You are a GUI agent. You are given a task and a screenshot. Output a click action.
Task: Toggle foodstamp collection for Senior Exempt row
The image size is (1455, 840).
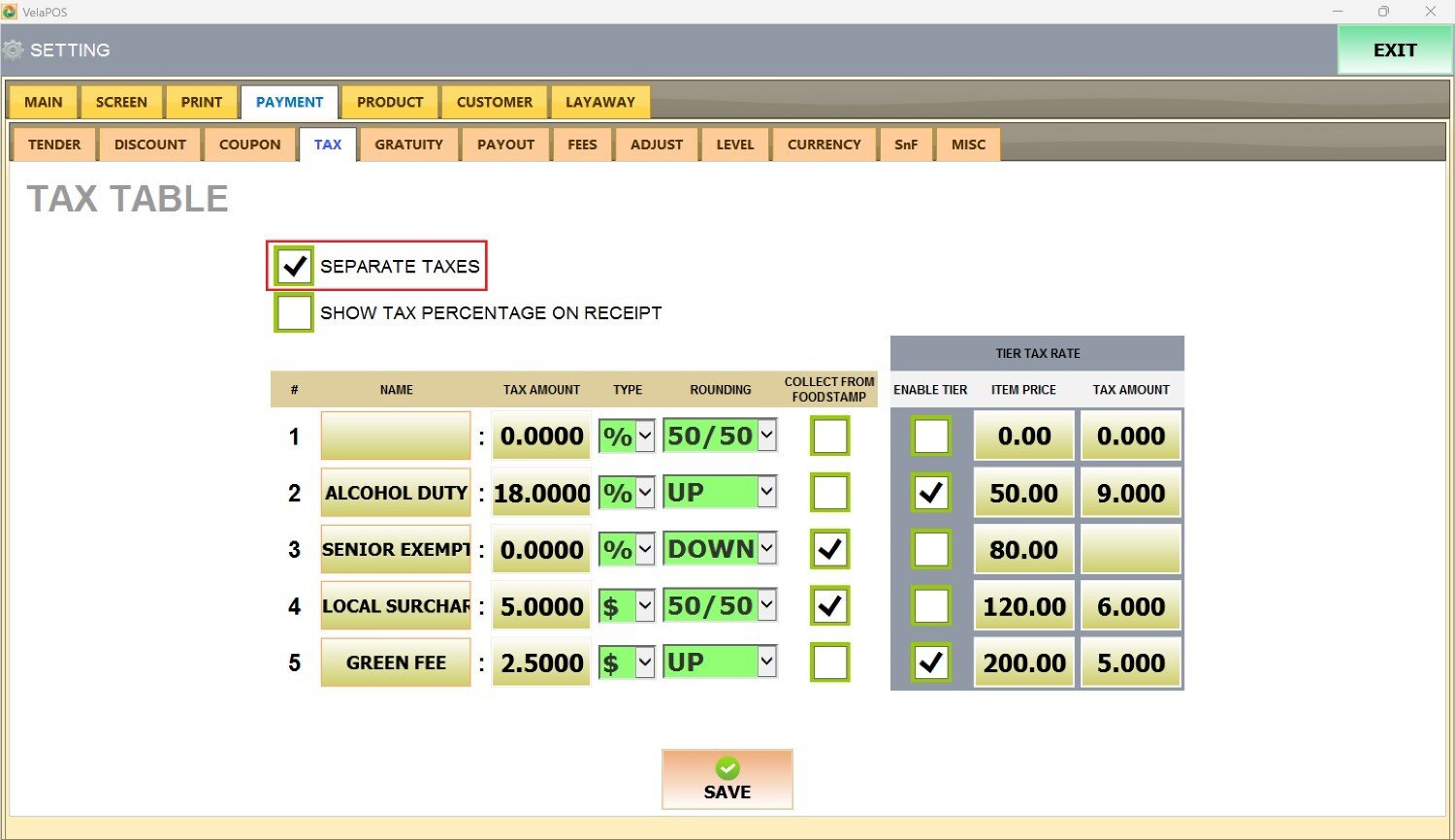click(829, 549)
